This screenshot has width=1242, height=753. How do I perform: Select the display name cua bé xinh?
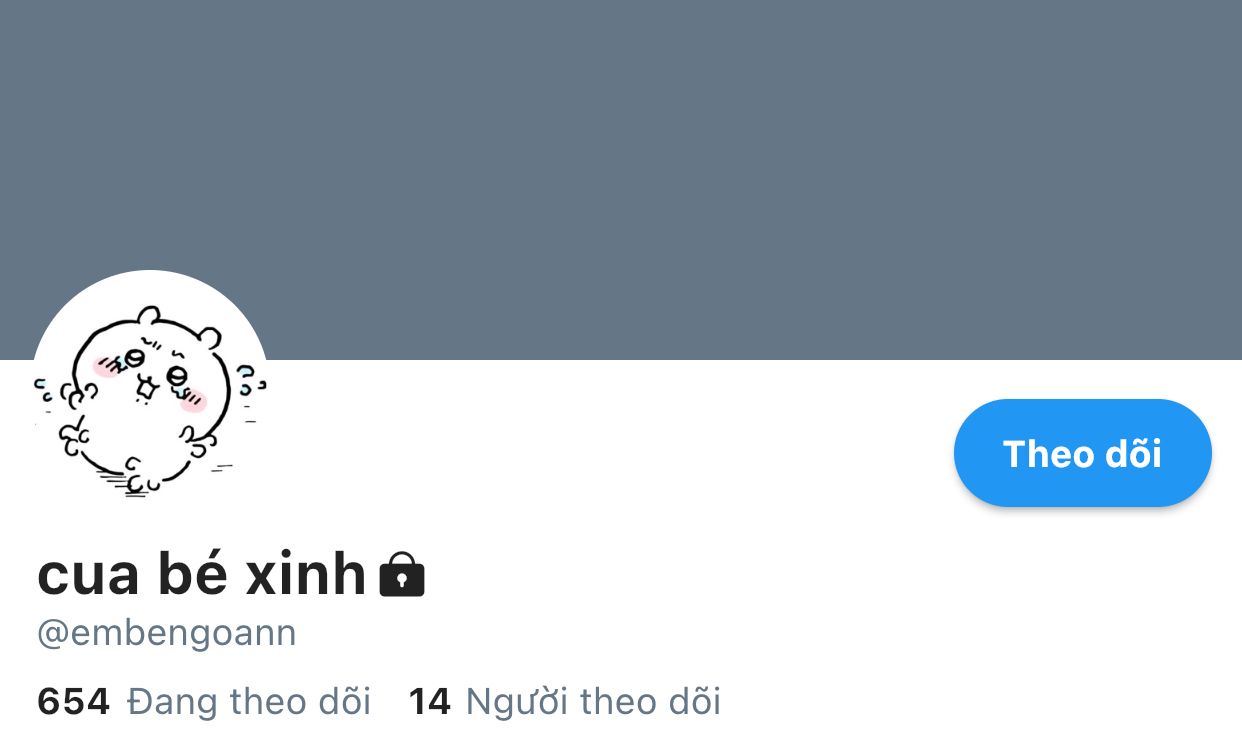(201, 574)
